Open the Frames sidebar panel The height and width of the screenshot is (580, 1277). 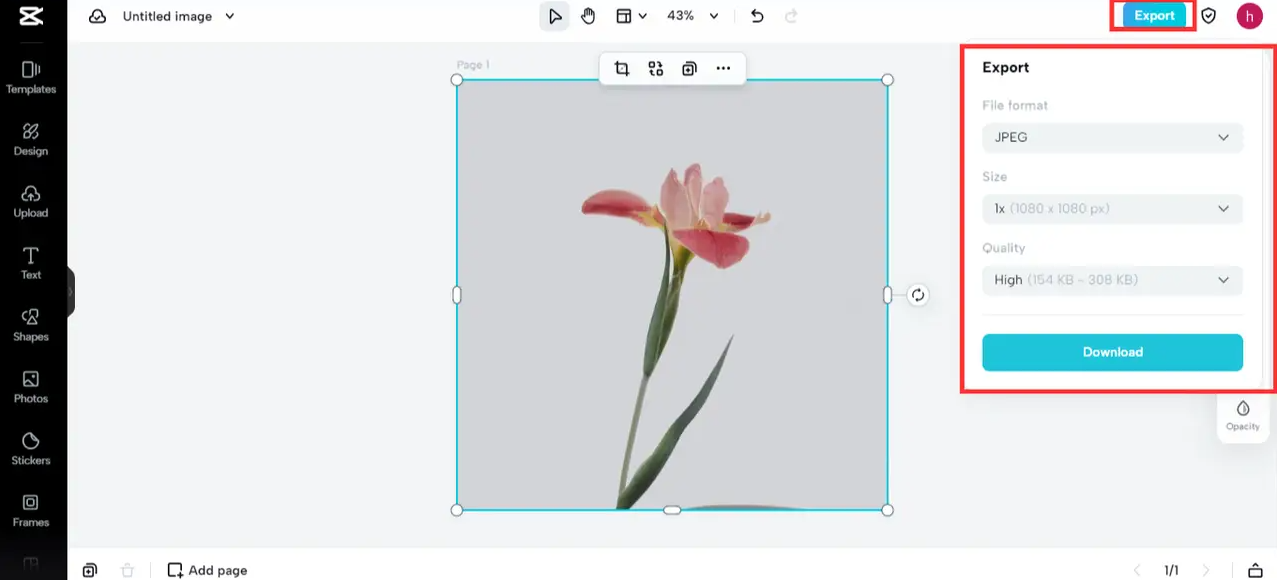31,511
